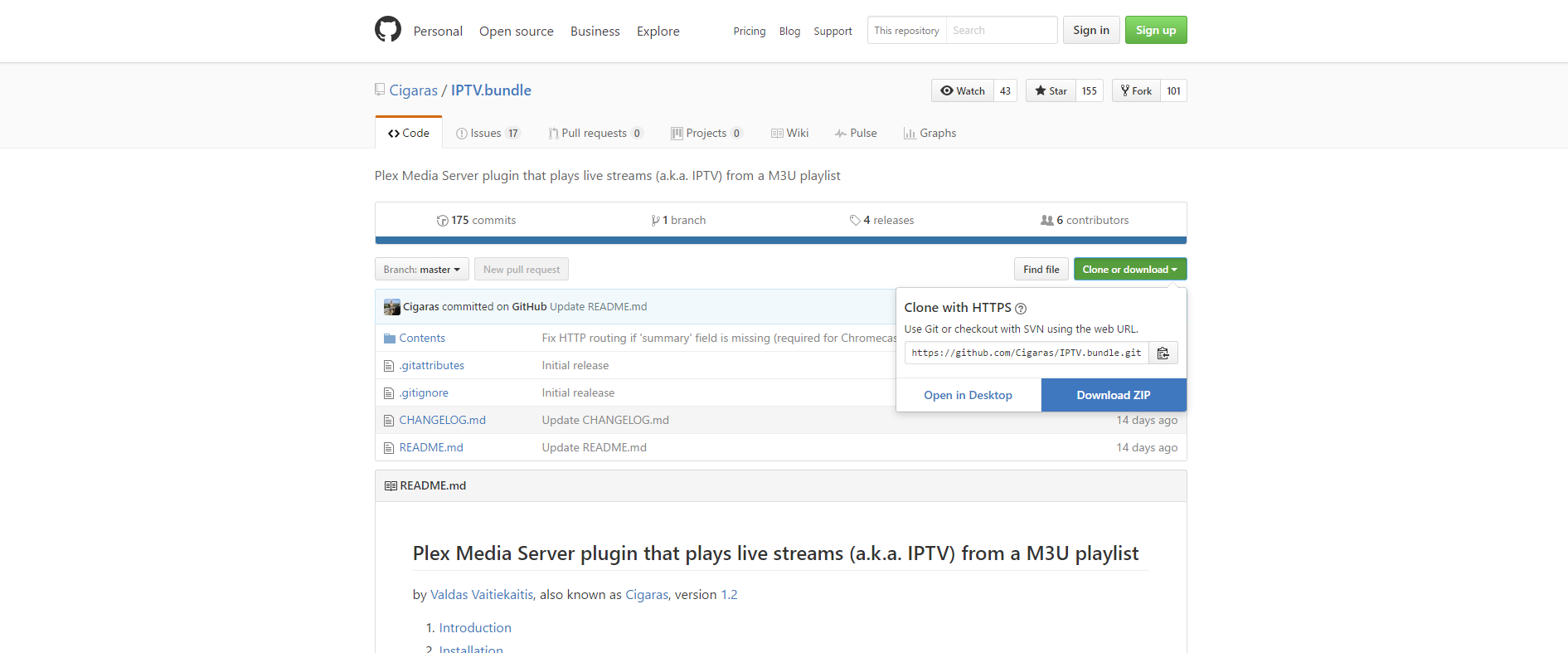This screenshot has height=653, width=1568.
Task: Click the README book icon in README header
Action: tap(391, 486)
